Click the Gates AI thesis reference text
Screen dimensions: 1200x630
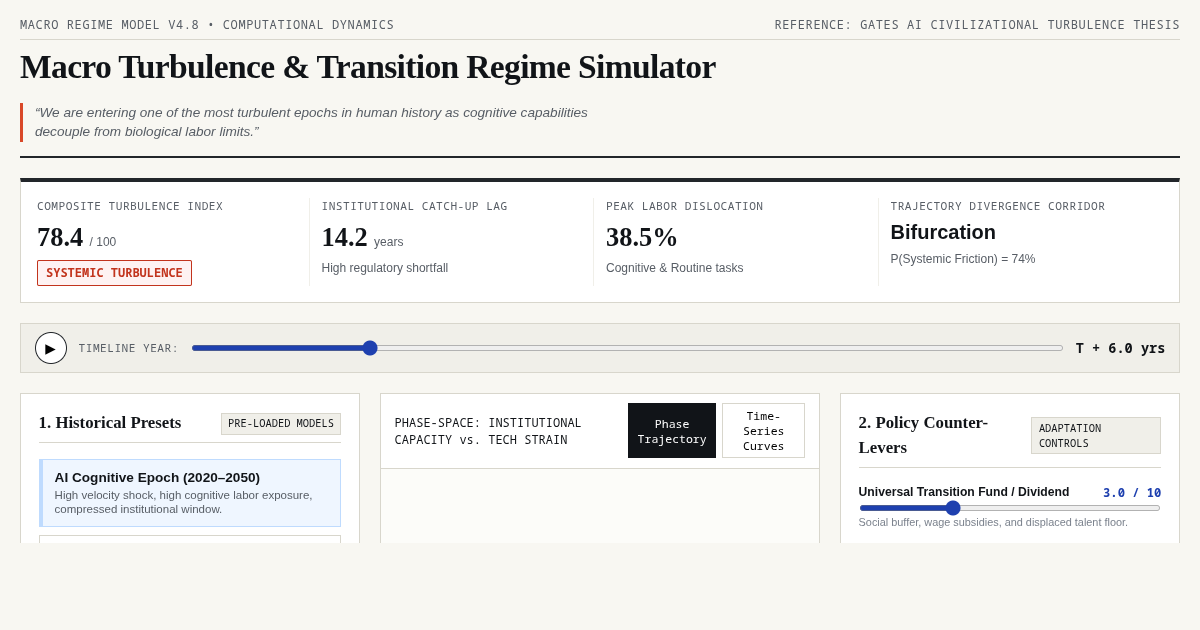click(x=977, y=25)
